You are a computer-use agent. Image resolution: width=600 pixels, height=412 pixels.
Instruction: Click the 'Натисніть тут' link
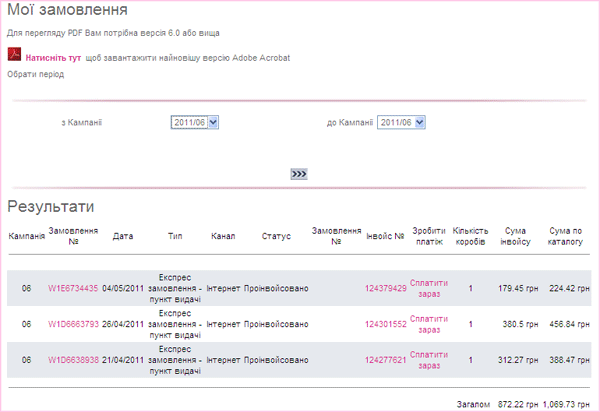coord(53,58)
